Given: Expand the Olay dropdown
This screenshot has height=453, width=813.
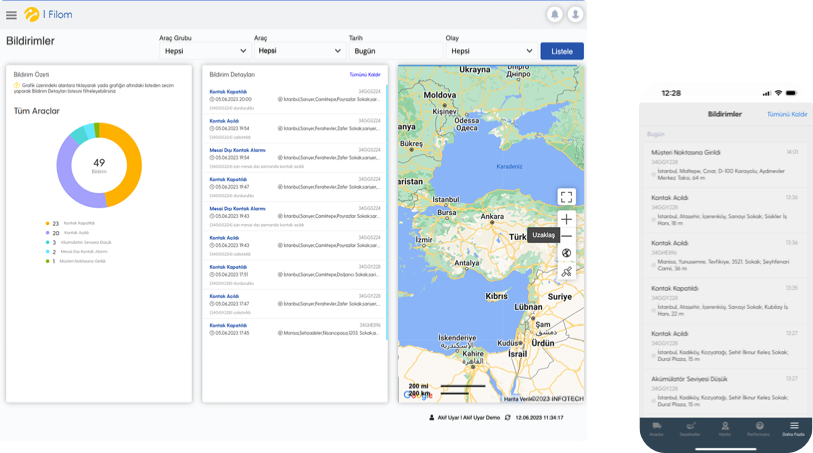Looking at the screenshot, I should tap(490, 50).
